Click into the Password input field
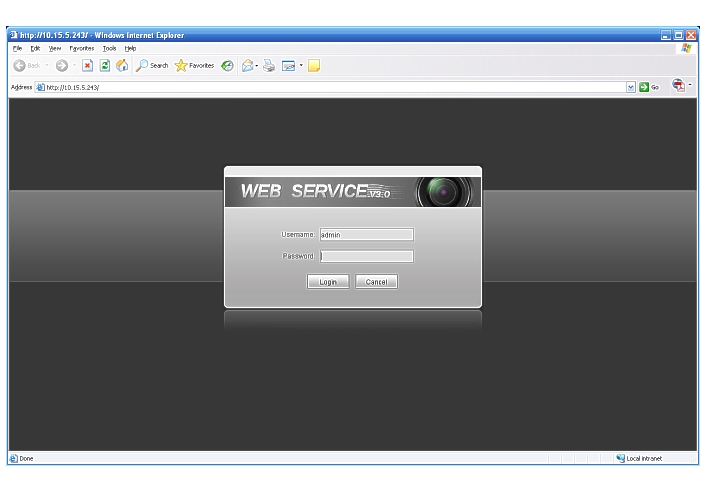The image size is (709, 502). pos(366,256)
